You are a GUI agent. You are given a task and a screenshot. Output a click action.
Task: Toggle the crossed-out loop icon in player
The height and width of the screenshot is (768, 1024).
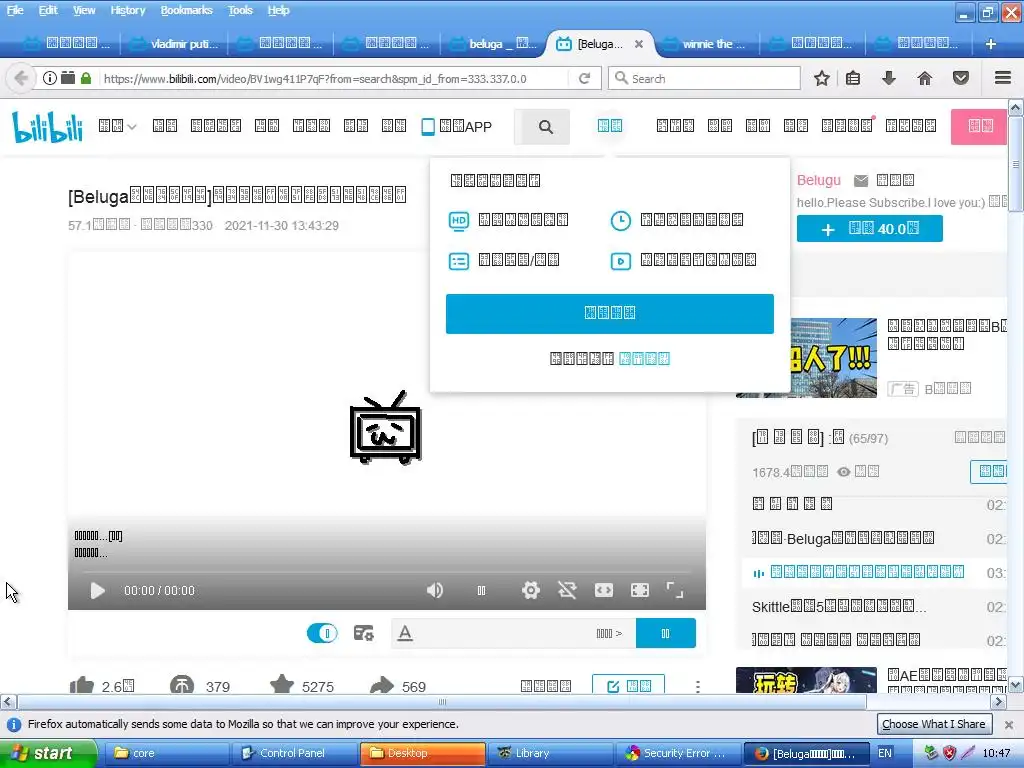[567, 590]
